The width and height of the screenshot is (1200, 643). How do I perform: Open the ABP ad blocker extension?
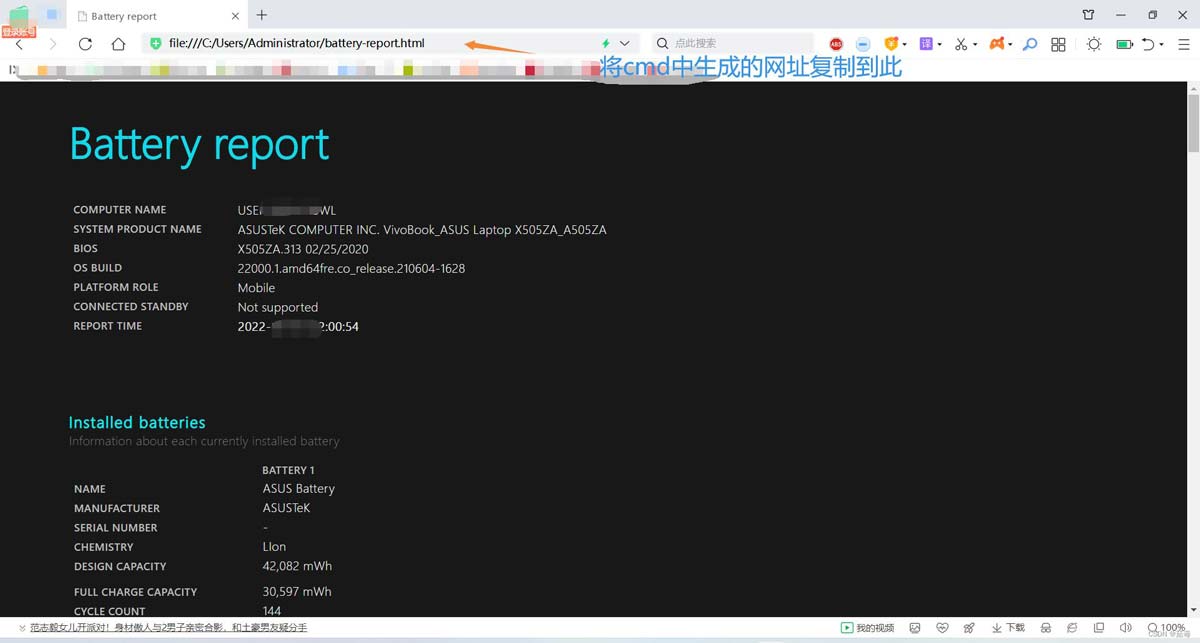[836, 44]
